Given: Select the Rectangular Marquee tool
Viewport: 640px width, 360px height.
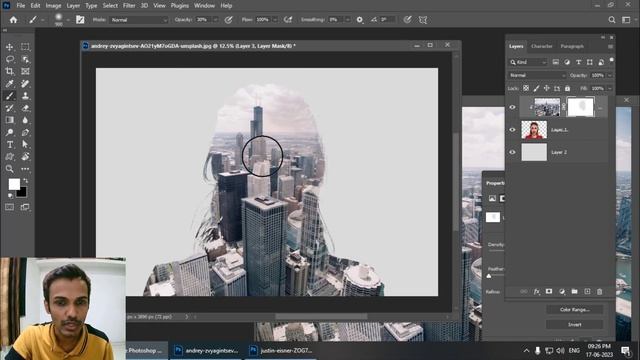Looking at the screenshot, I should point(25,47).
